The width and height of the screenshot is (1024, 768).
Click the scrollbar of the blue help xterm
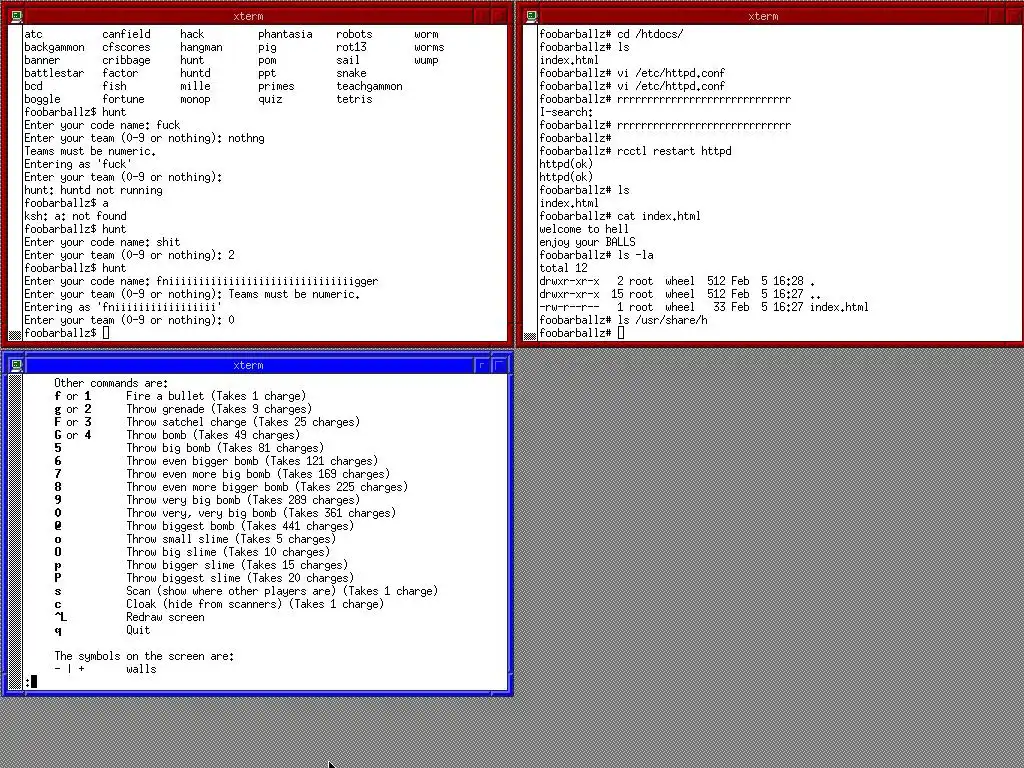[15, 532]
